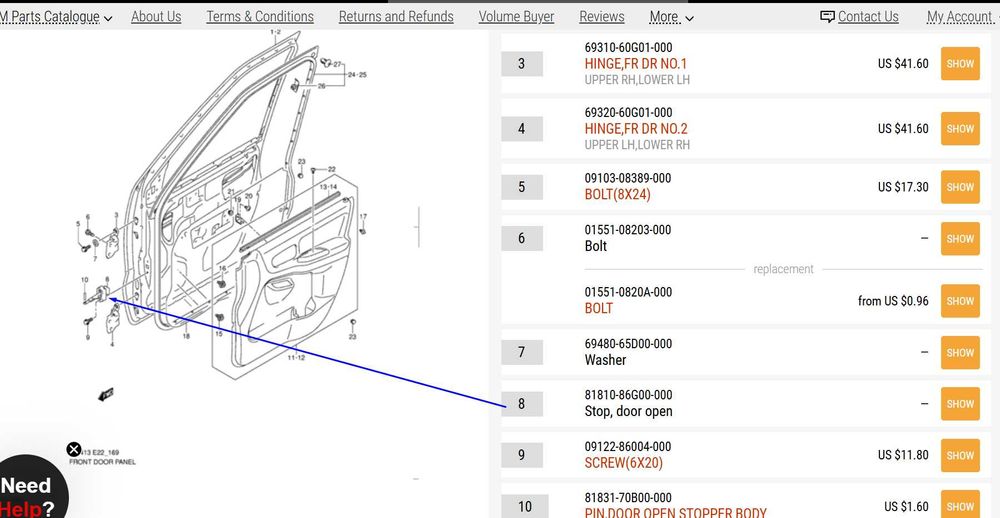Select position number 6 in parts list
Image resolution: width=1000 pixels, height=518 pixels.
(522, 239)
